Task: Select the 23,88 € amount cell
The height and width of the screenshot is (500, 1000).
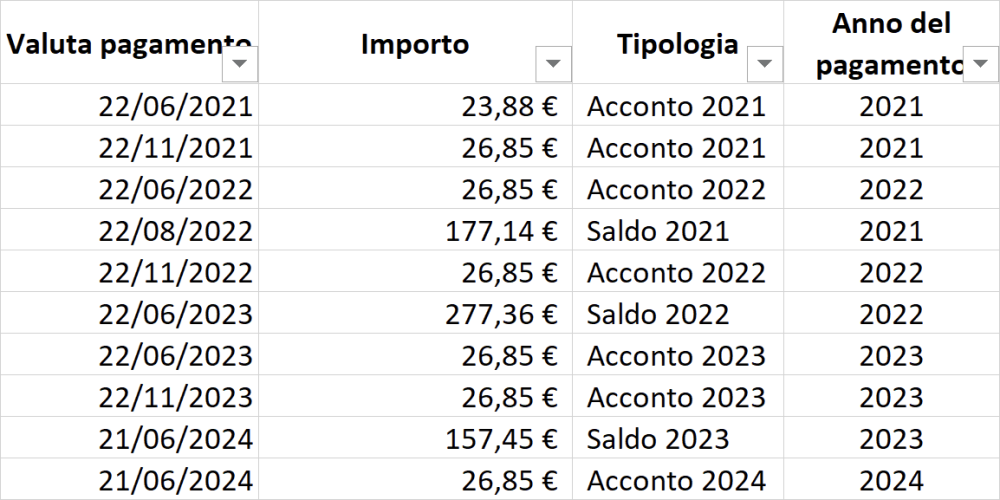Action: [415, 105]
